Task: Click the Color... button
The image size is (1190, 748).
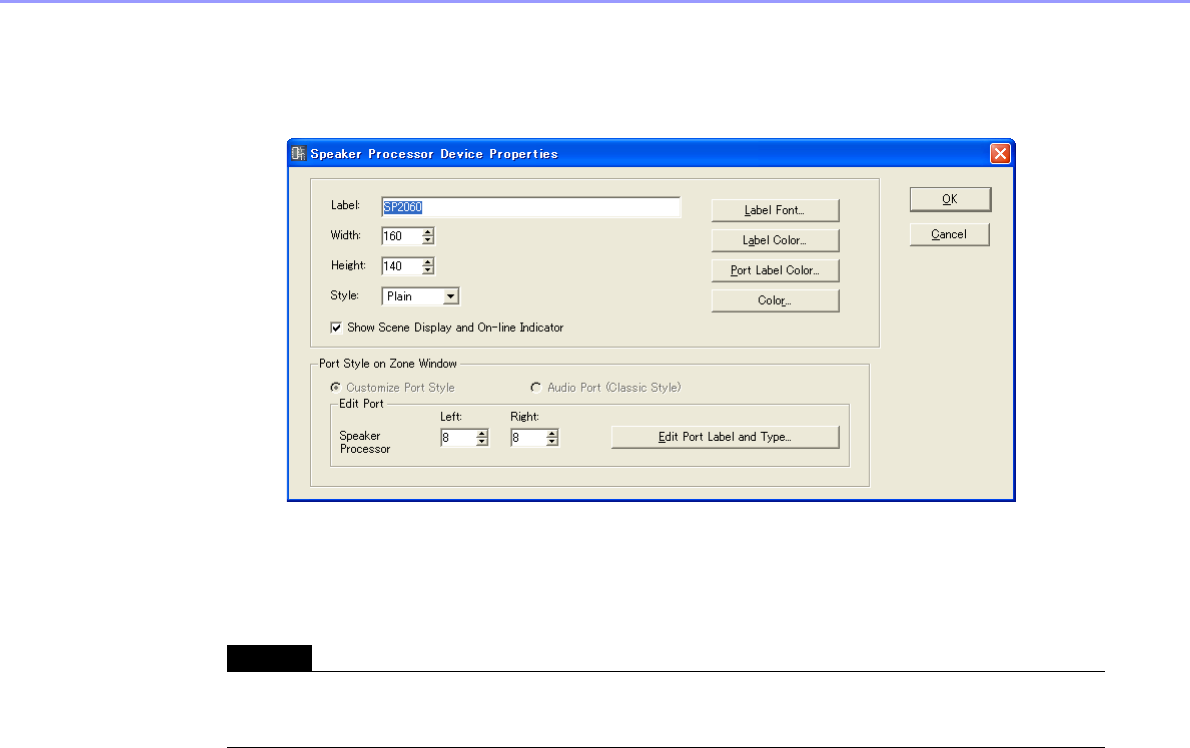Action: 775,300
